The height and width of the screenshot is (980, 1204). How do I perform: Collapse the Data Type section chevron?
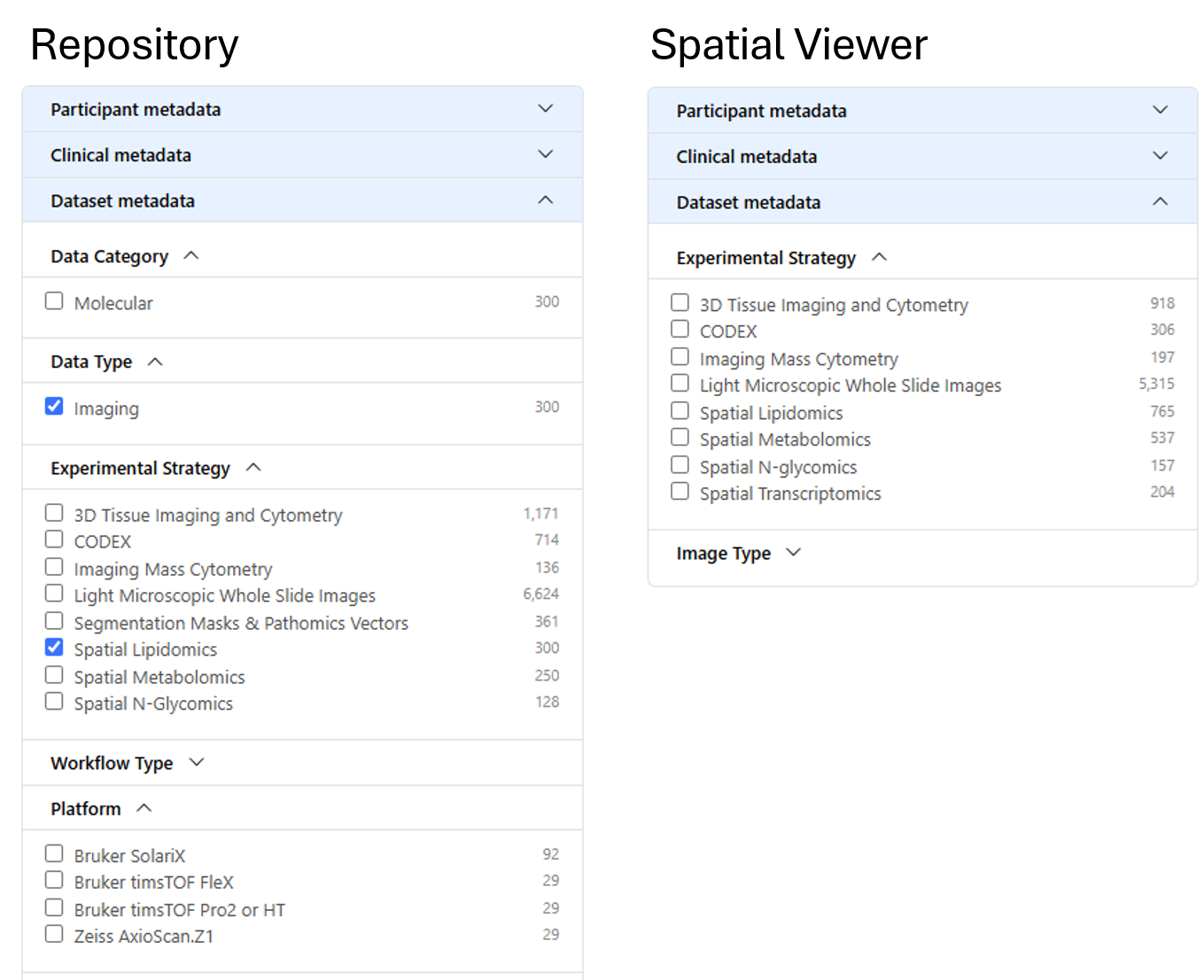pos(155,362)
